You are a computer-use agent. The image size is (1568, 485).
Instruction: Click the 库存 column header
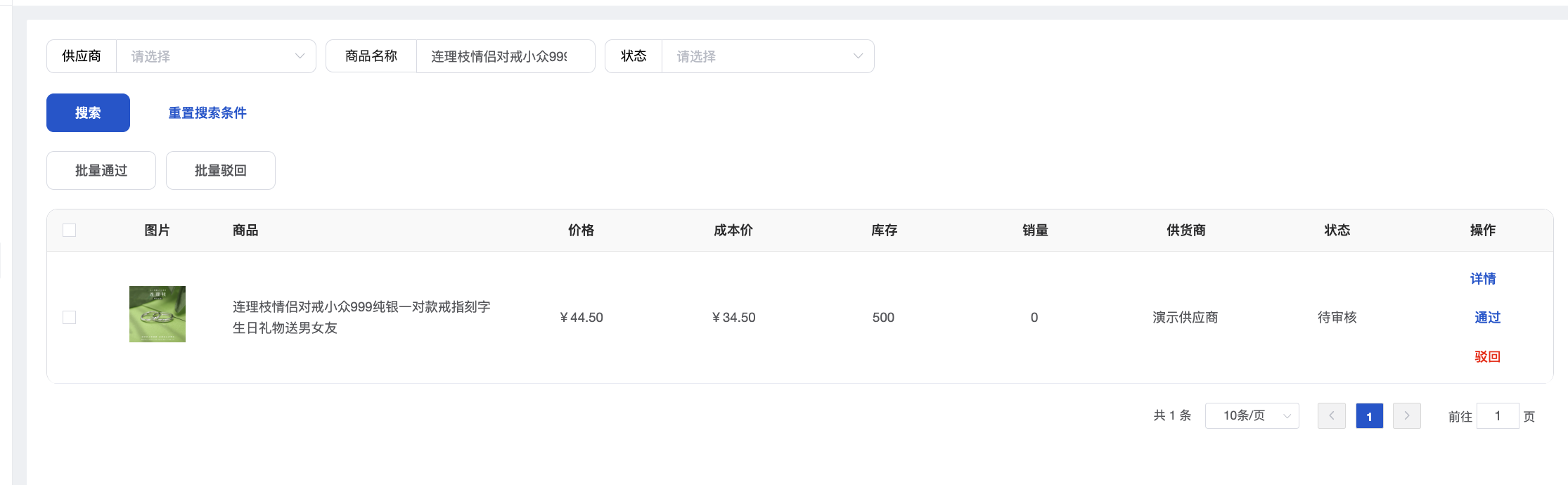click(883, 231)
